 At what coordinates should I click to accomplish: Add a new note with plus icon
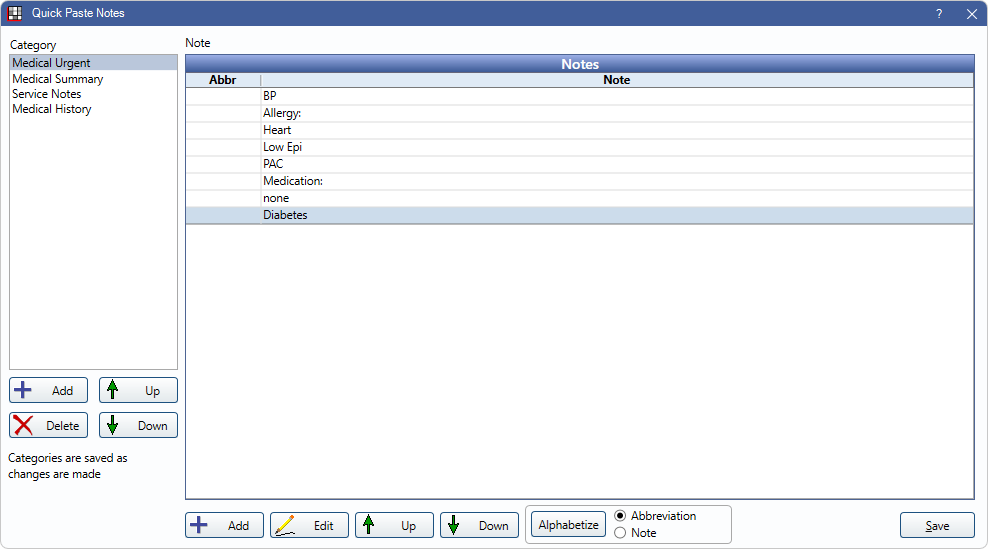click(x=200, y=525)
